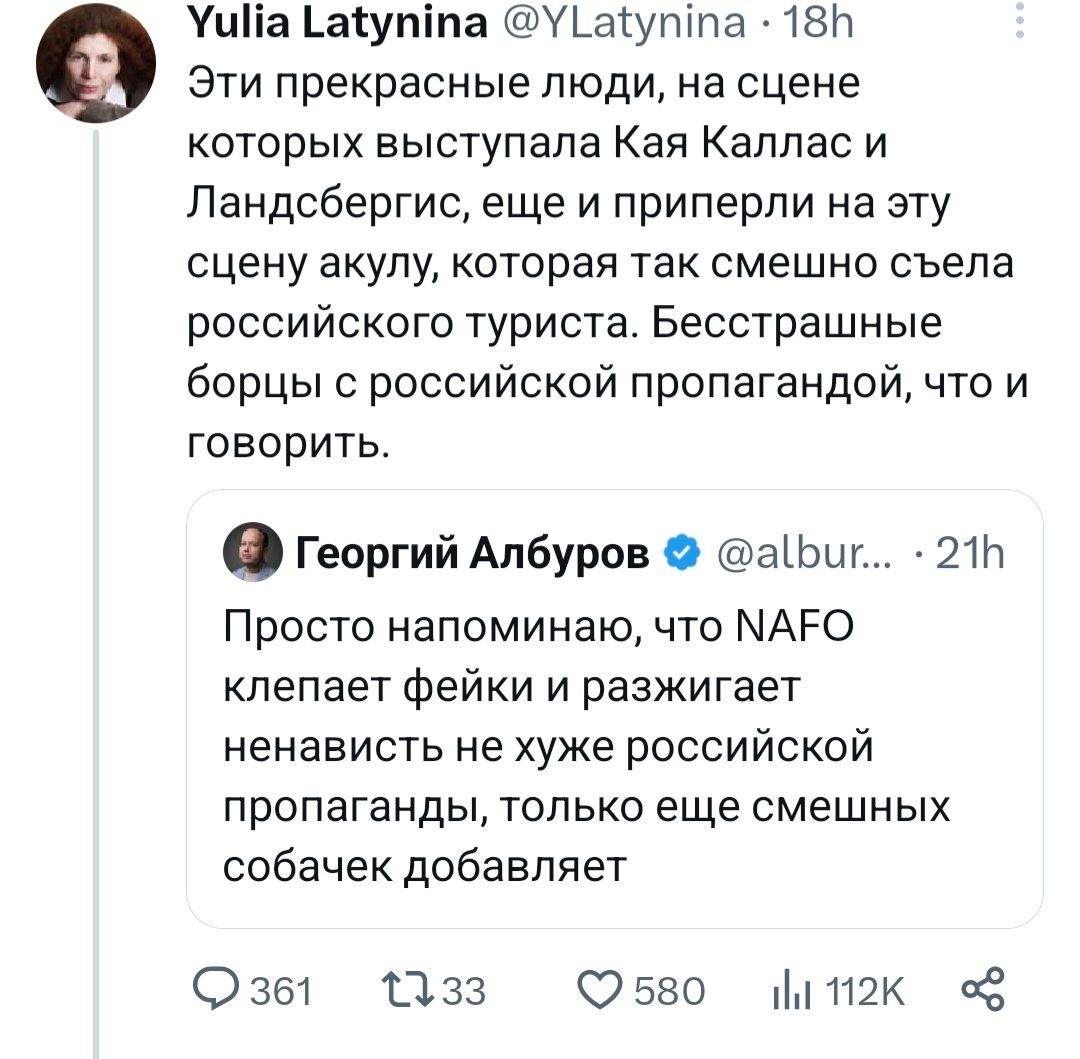Click the reply comment bubble icon
Screen dimensions: 1080x1059
point(211,991)
